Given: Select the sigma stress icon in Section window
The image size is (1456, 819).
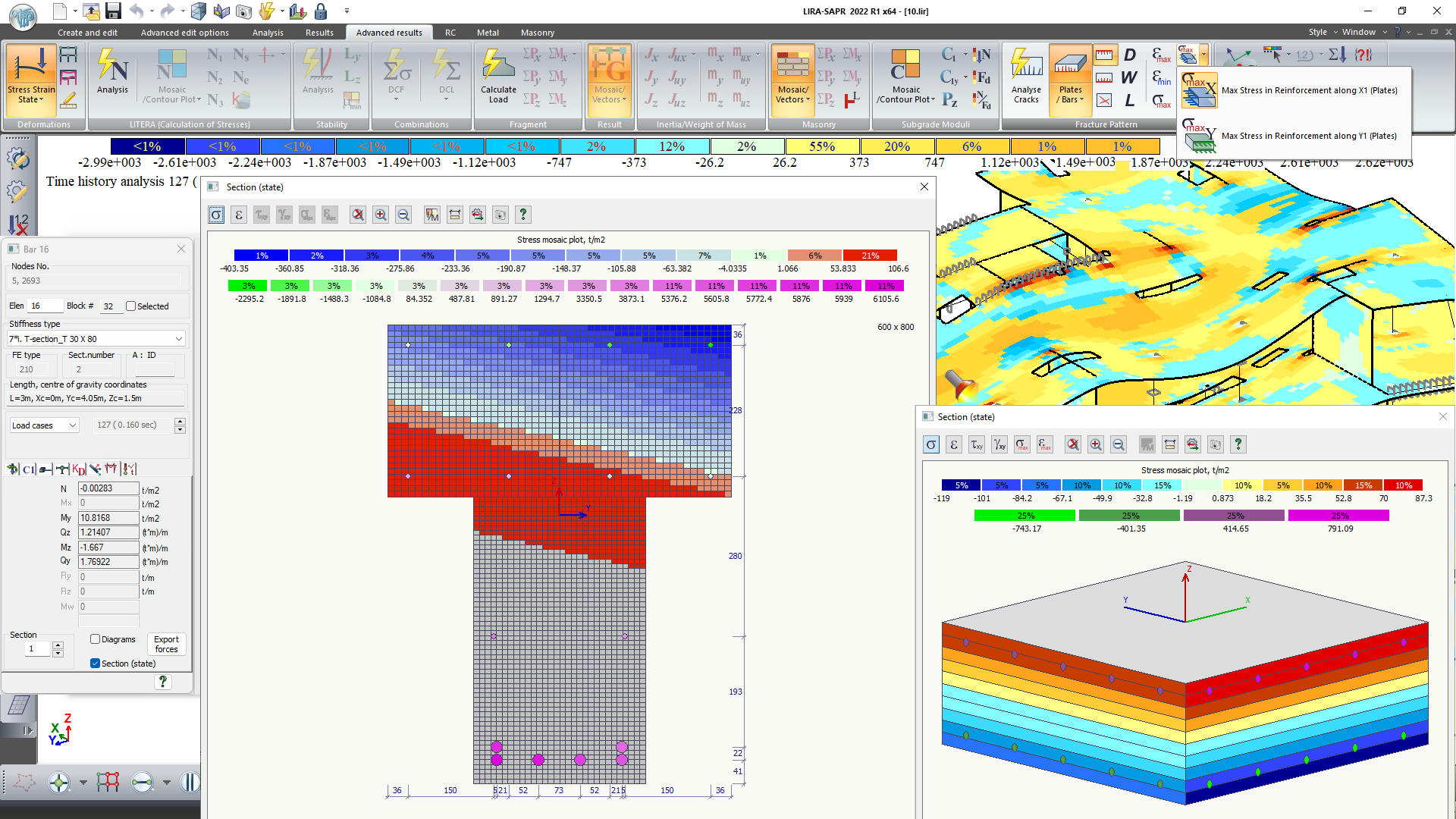Looking at the screenshot, I should 216,215.
